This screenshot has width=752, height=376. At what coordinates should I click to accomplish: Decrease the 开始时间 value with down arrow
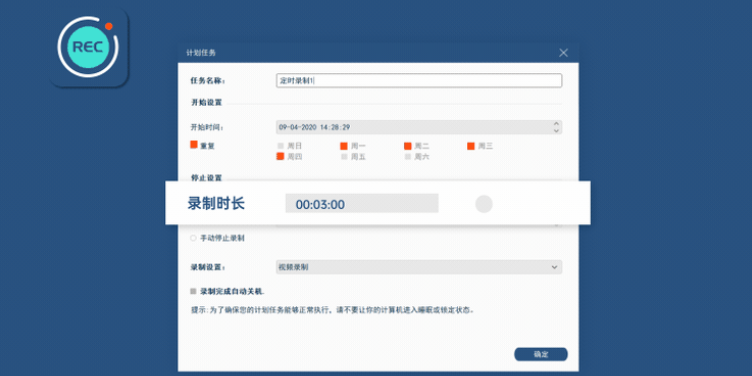point(556,130)
